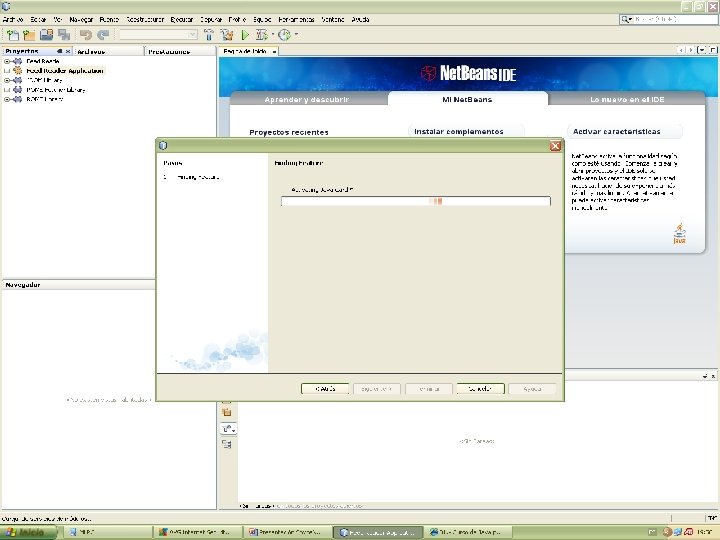Image resolution: width=720 pixels, height=540 pixels.
Task: Select the ROME Fetcher Library tree row
Action: point(56,90)
